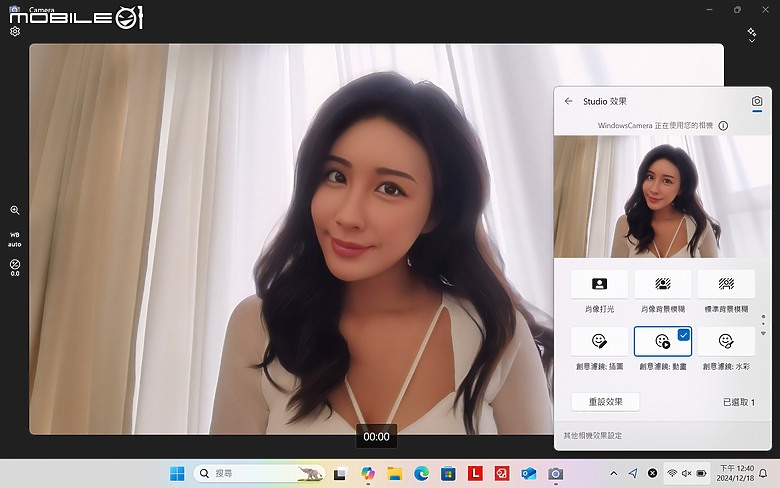
Task: Disable 創意濾鏡: 動畫 animated filter
Action: click(x=663, y=341)
